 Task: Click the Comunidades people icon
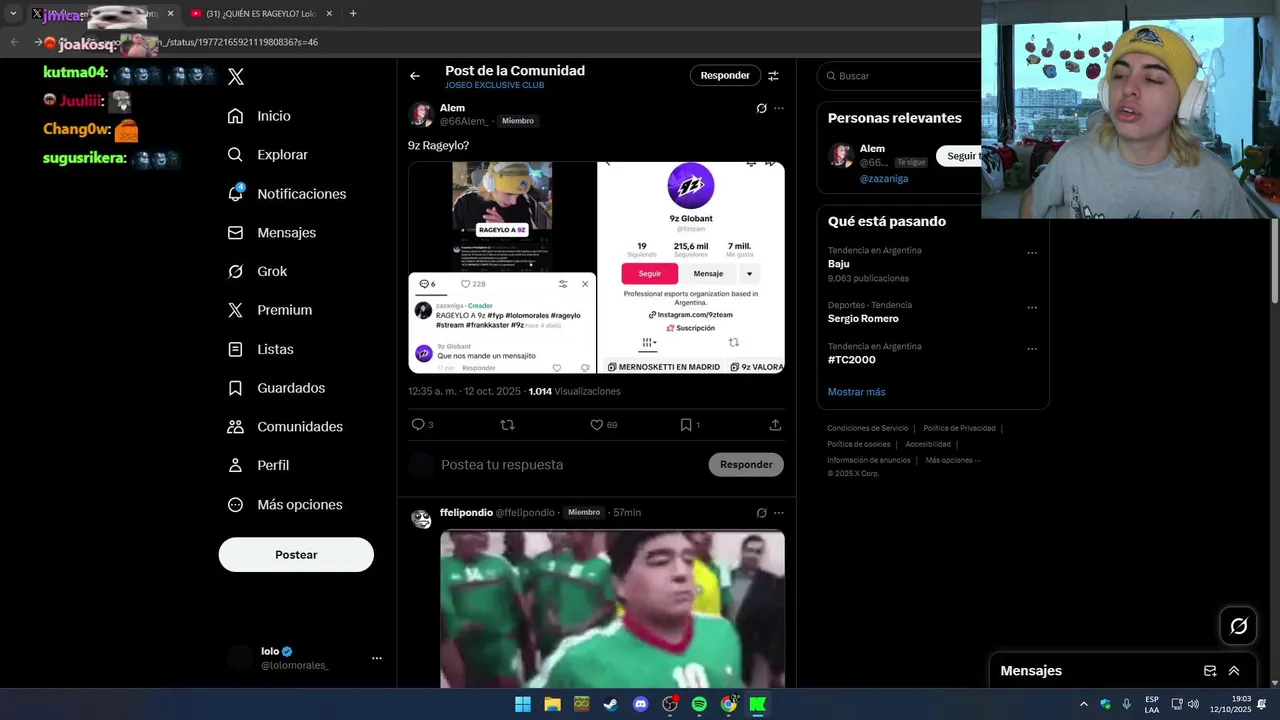pyautogui.click(x=235, y=427)
